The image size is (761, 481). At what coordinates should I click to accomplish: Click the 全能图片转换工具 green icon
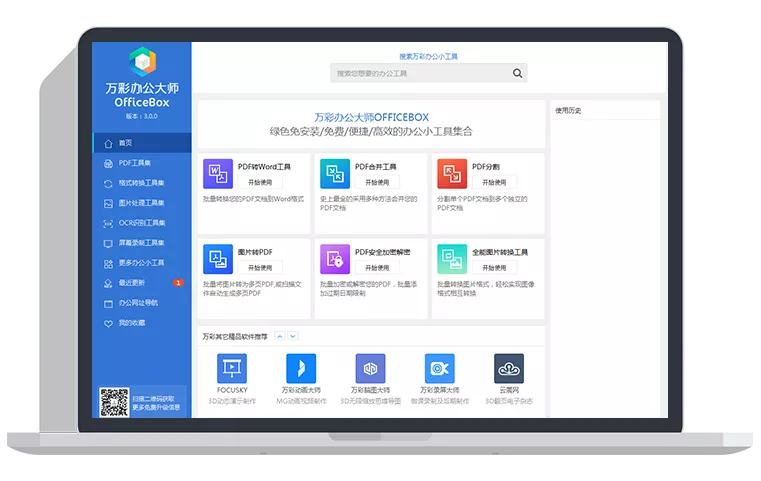coord(452,259)
